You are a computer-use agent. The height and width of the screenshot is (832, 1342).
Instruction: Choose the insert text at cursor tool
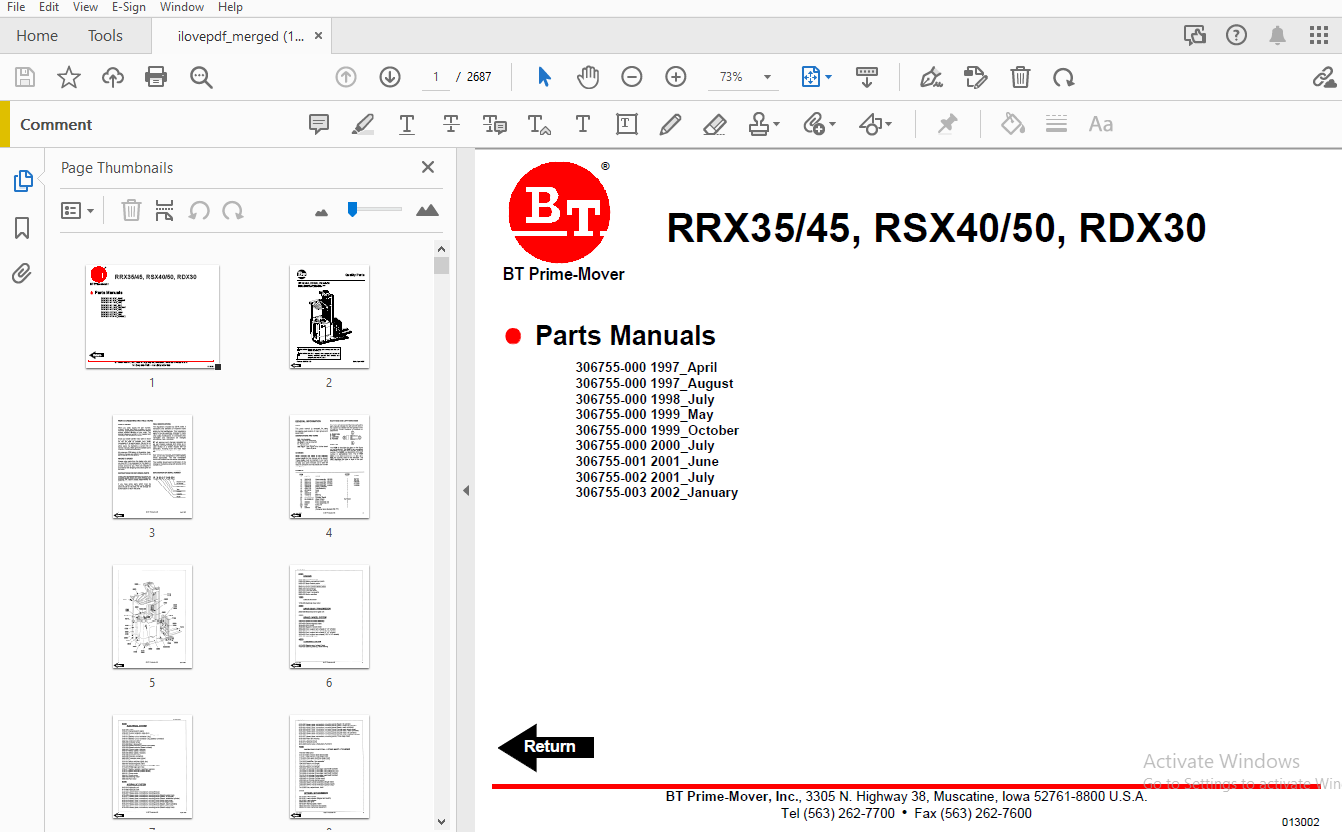point(539,124)
